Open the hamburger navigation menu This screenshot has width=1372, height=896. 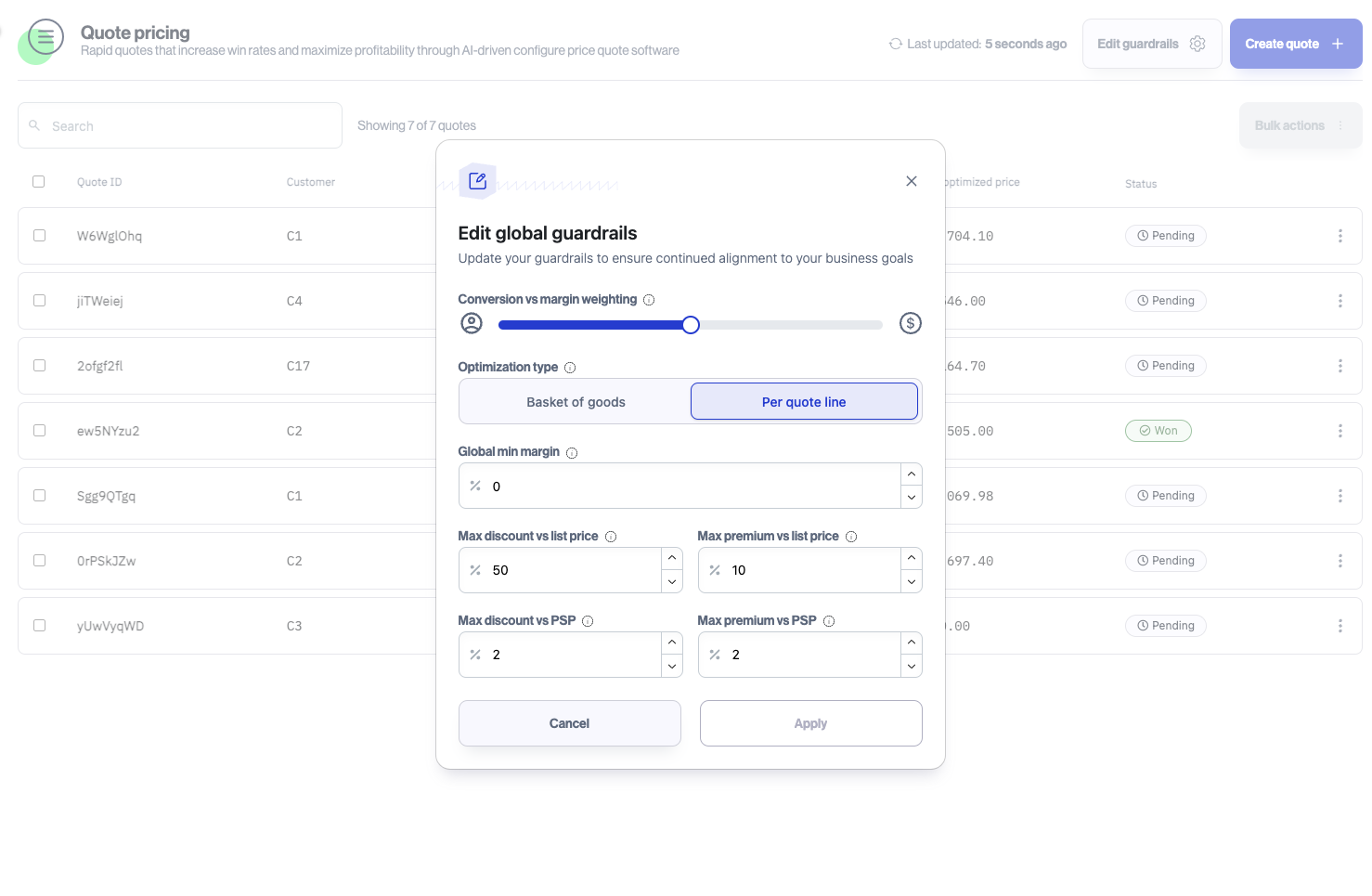coord(45,38)
